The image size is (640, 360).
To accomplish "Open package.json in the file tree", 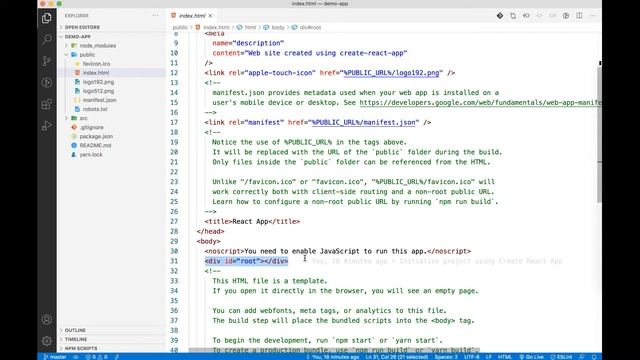I will point(96,136).
